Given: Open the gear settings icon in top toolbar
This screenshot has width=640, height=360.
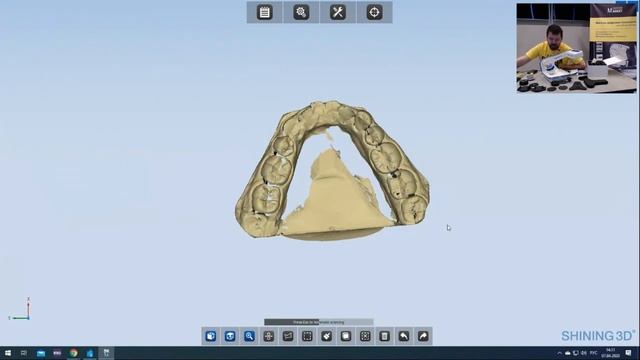Looking at the screenshot, I should (301, 12).
